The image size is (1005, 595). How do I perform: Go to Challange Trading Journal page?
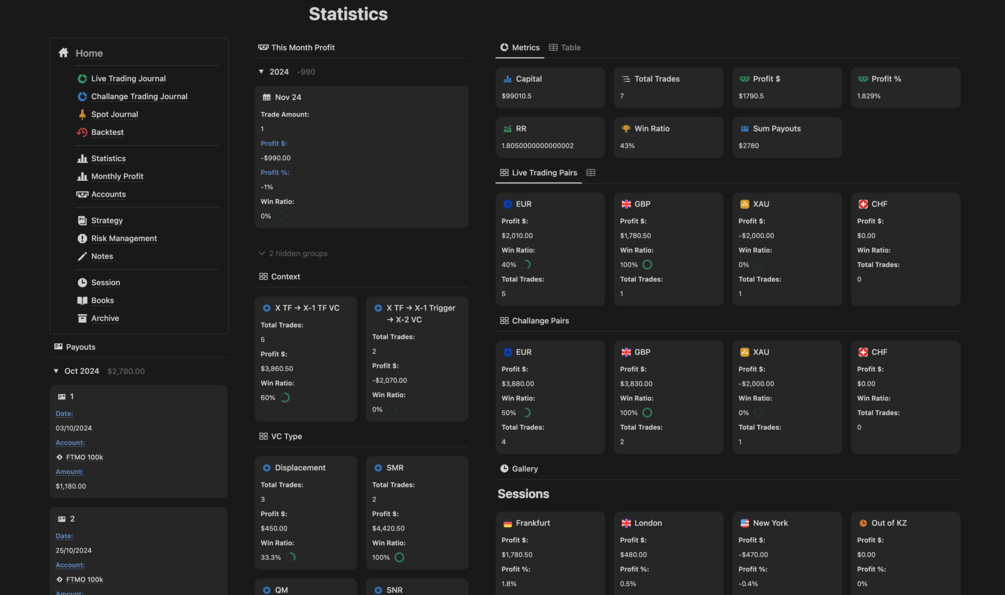[139, 96]
